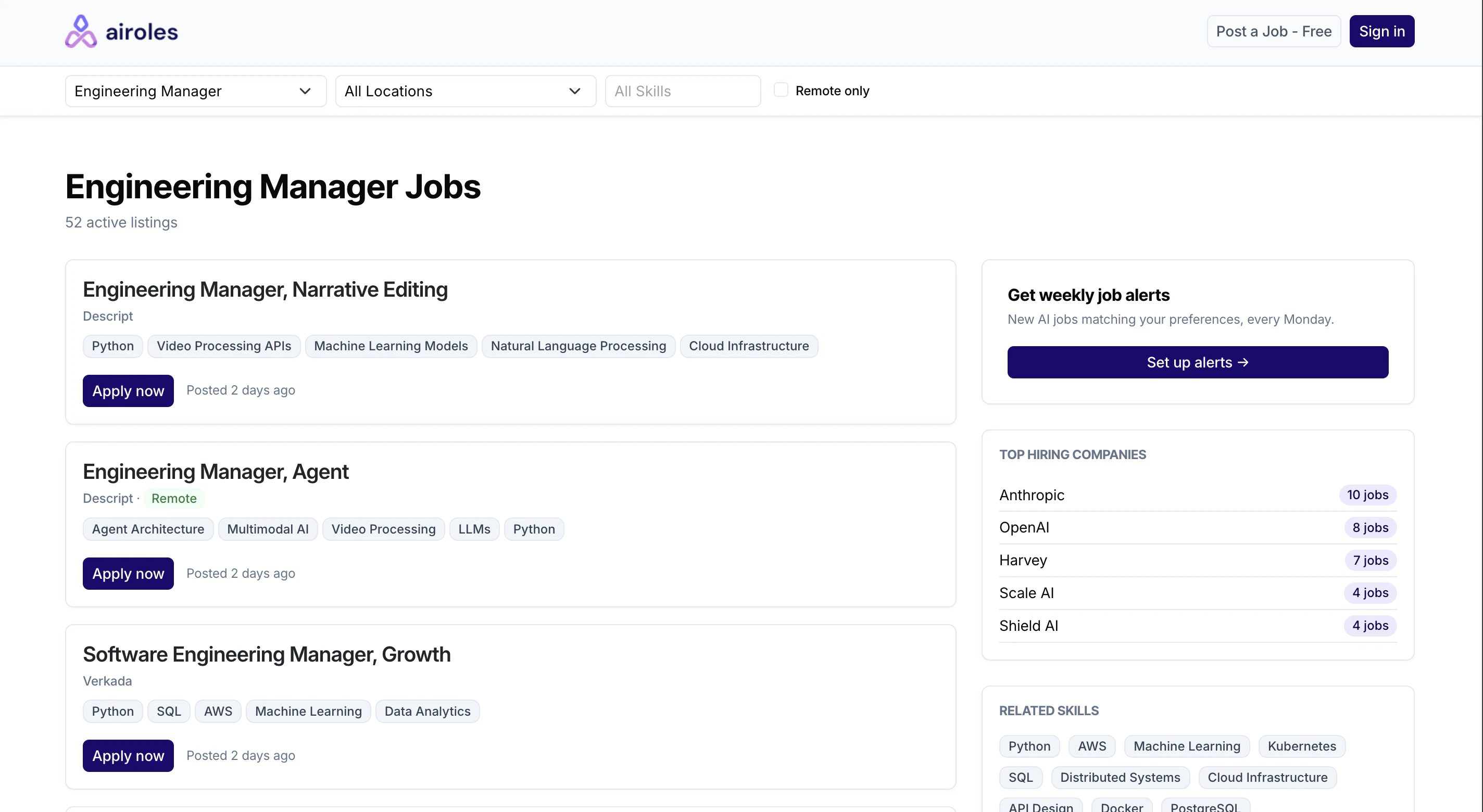Click the Remote tag on Agent job
This screenshot has height=812, width=1483.
tap(174, 498)
